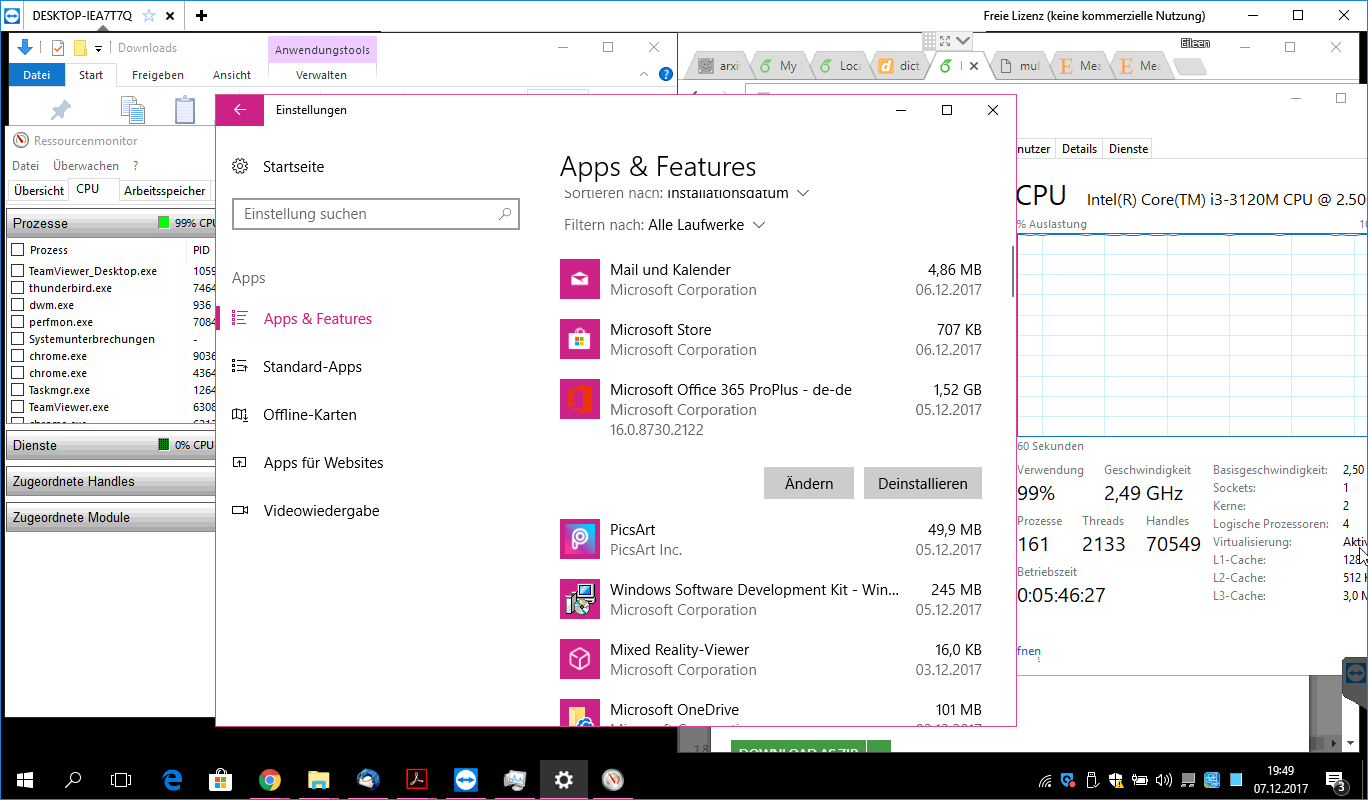This screenshot has width=1368, height=800.
Task: Check the perfmon.exe process checkbox
Action: 18,322
